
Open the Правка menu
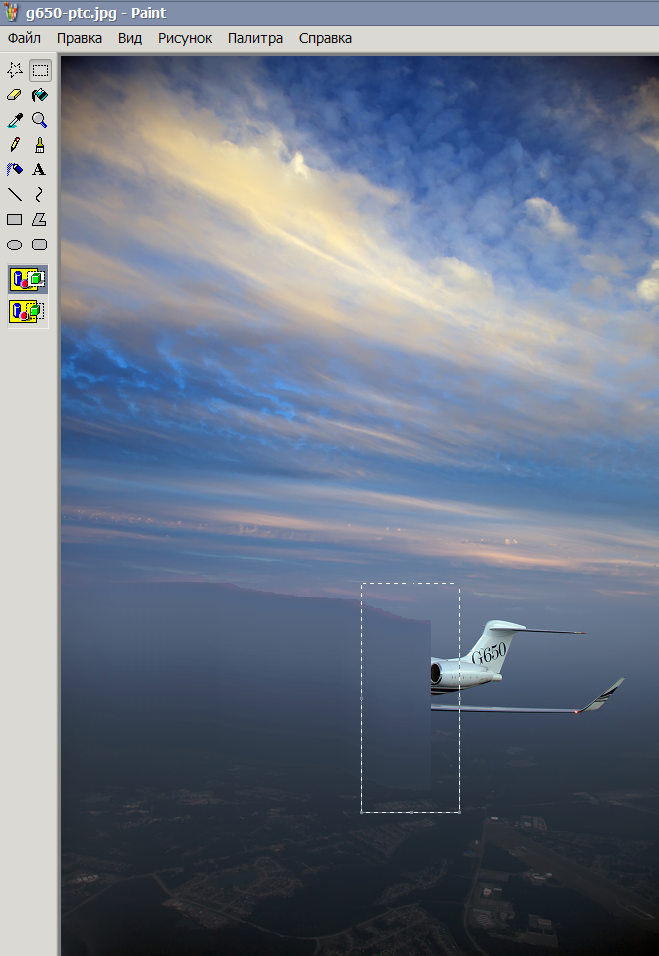click(x=79, y=38)
